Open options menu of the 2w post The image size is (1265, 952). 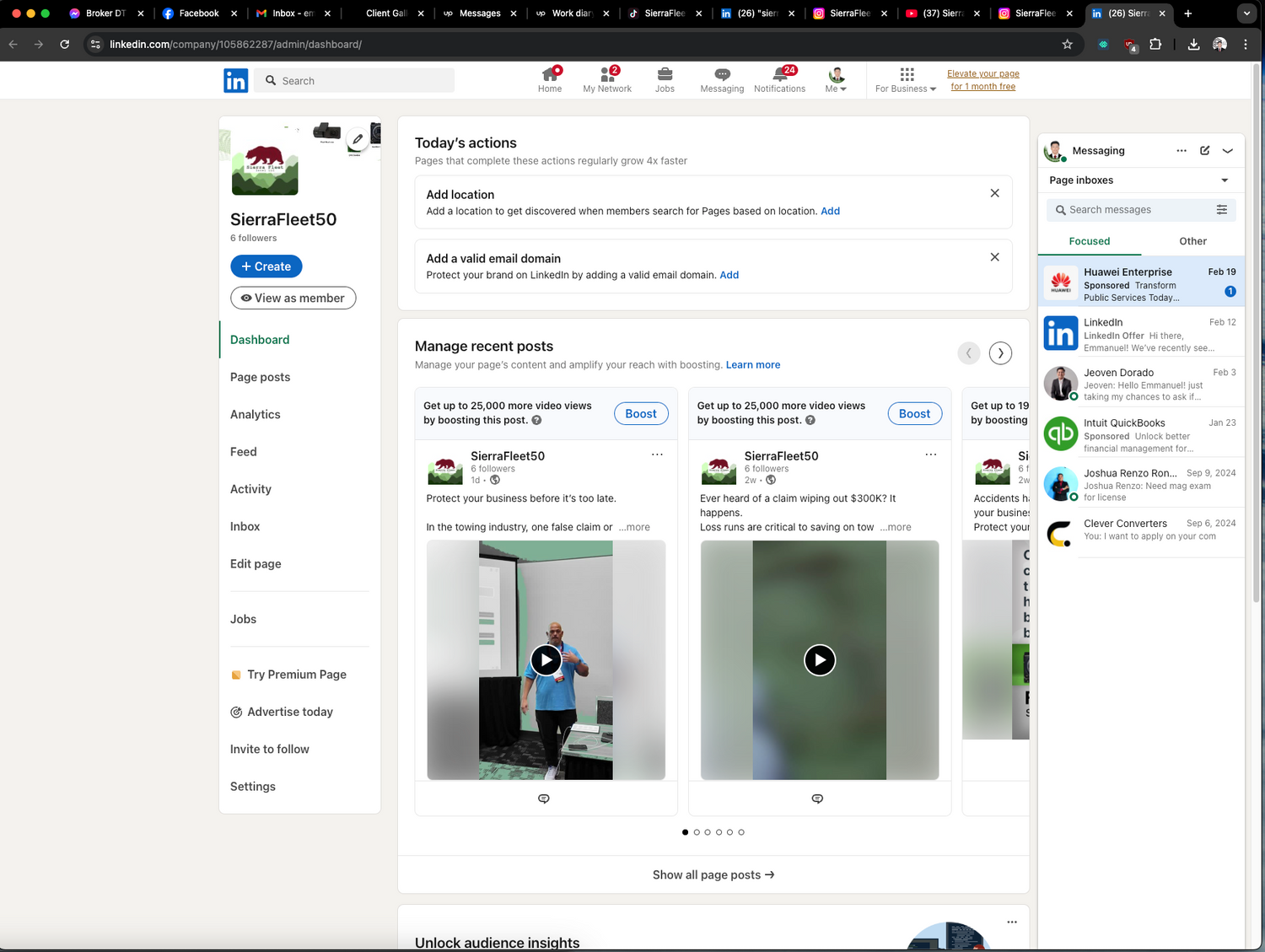pyautogui.click(x=931, y=454)
